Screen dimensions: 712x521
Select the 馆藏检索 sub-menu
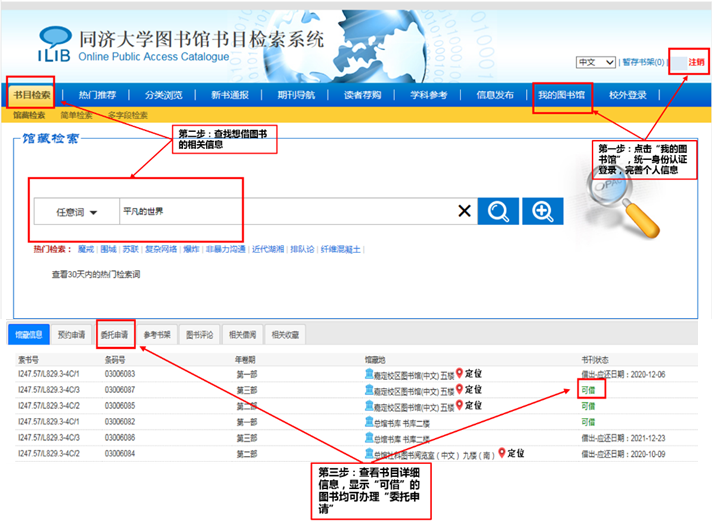(x=29, y=115)
